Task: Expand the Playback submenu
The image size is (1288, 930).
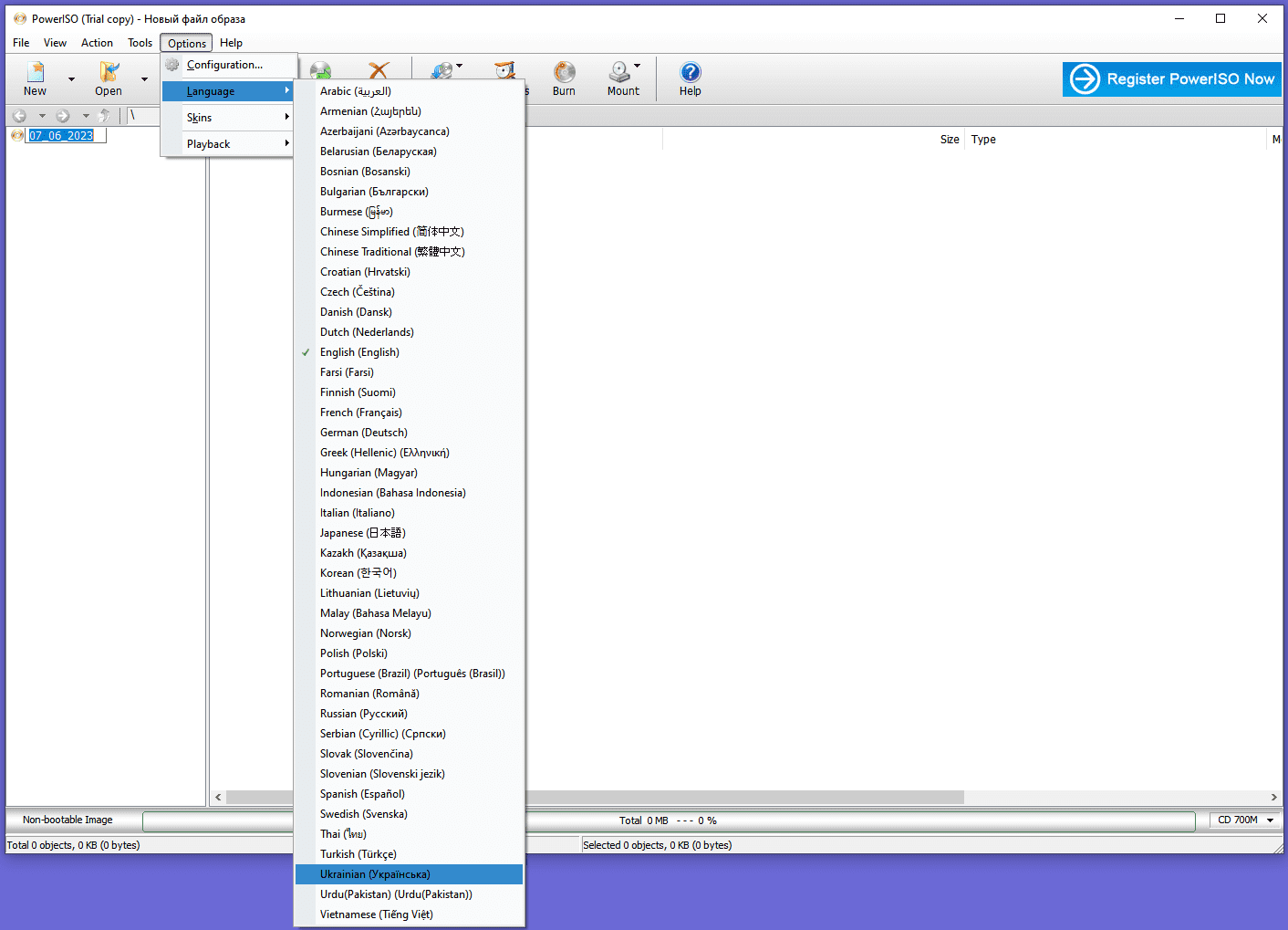Action: tap(228, 144)
